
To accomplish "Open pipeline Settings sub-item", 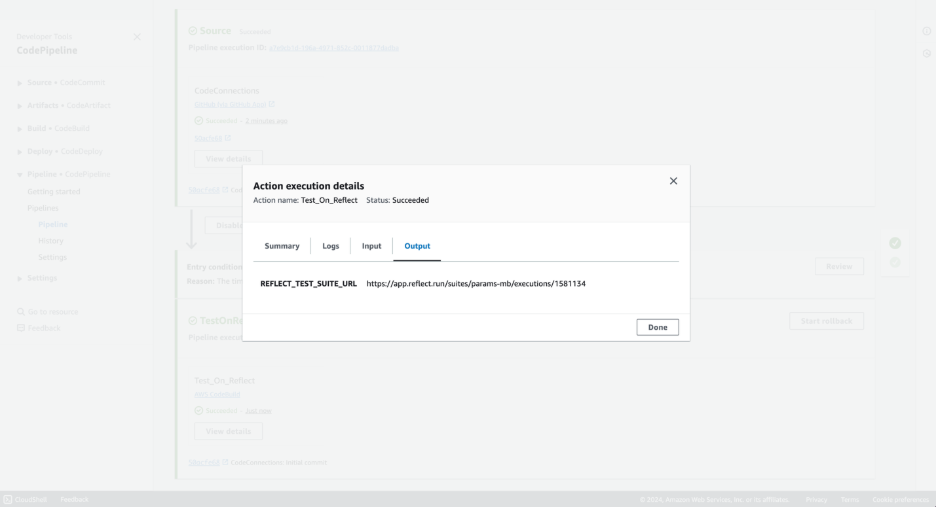I will point(53,257).
